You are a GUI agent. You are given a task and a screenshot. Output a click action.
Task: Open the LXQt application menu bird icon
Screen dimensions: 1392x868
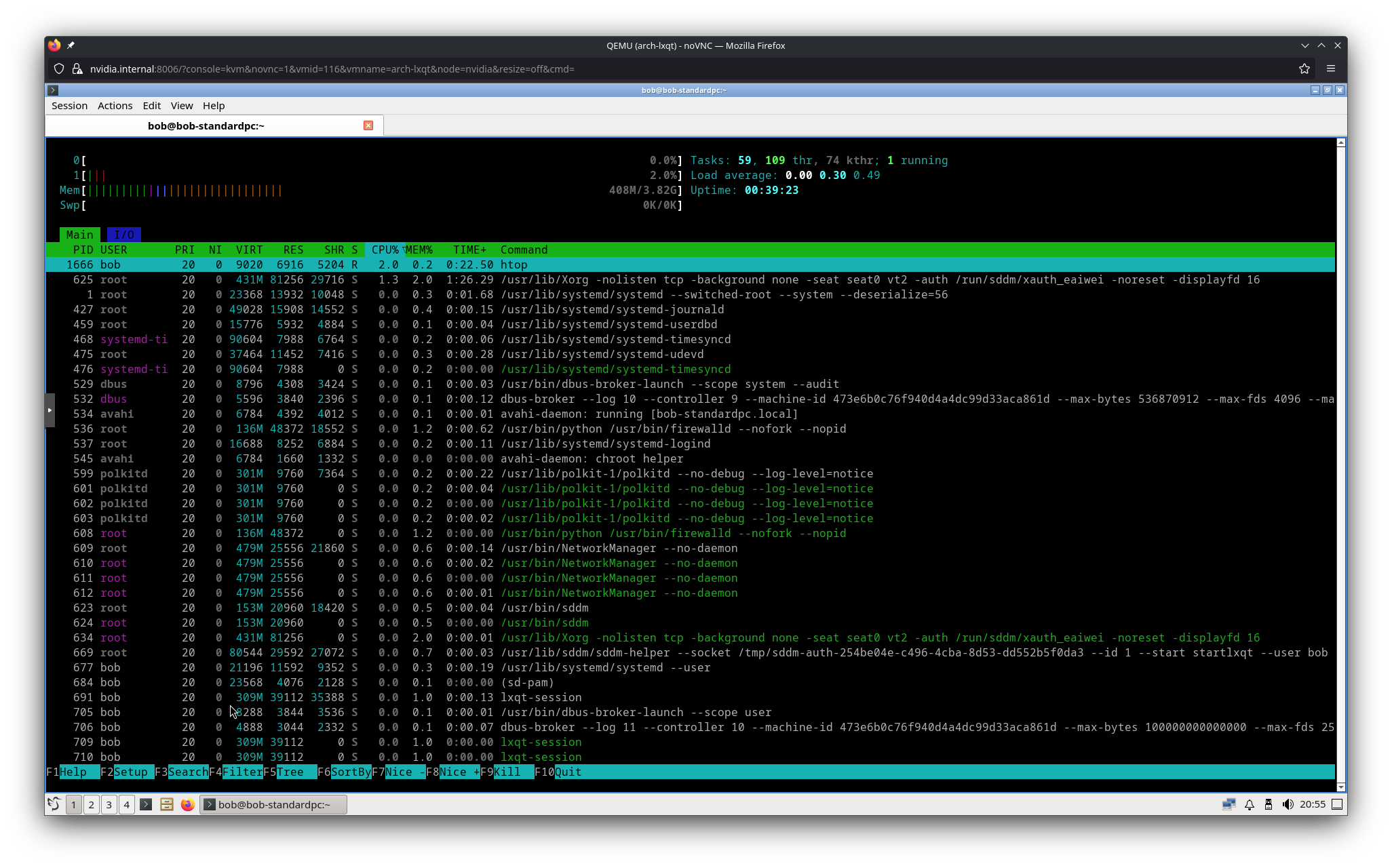click(54, 804)
